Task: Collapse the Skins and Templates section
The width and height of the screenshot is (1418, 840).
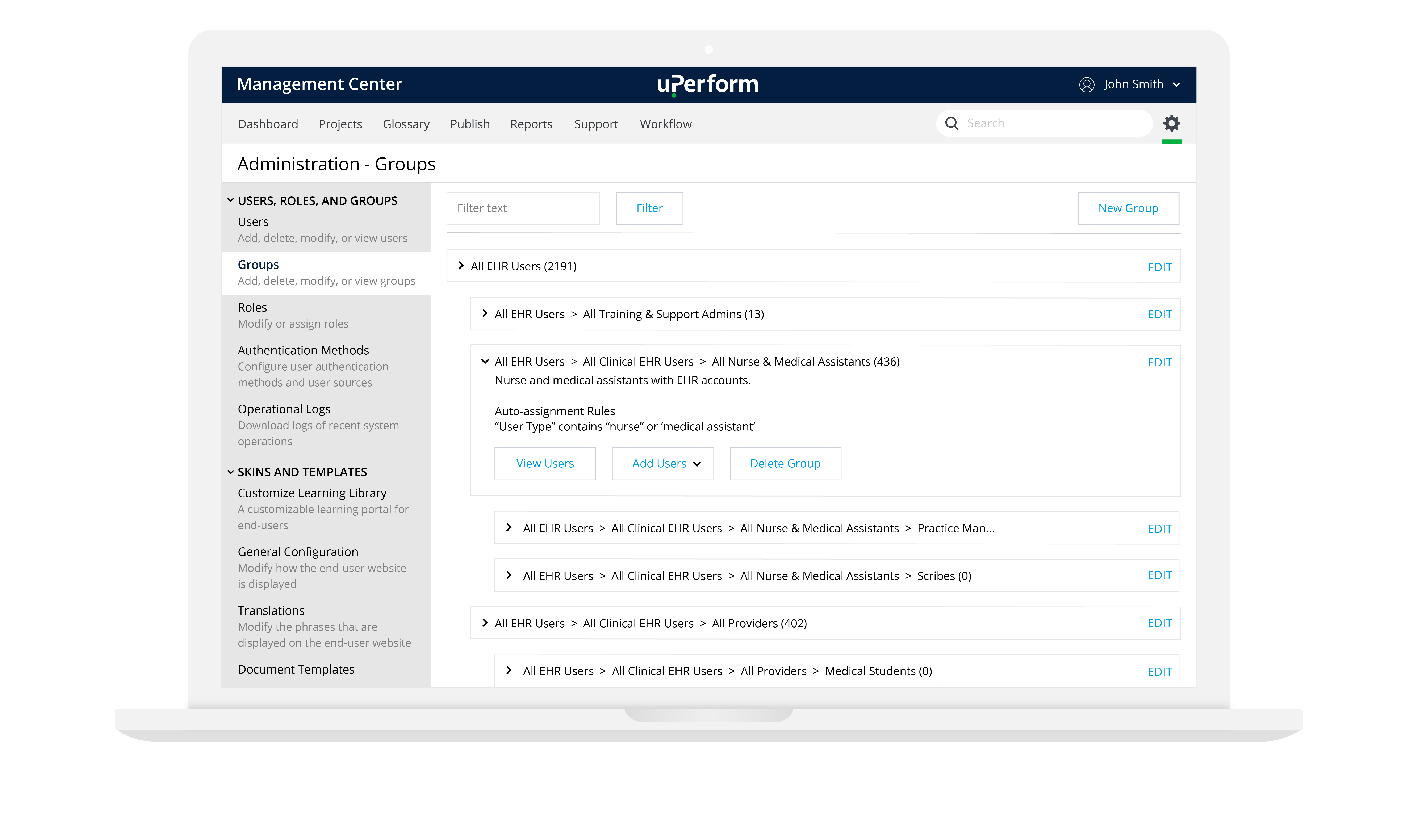Action: (x=230, y=472)
